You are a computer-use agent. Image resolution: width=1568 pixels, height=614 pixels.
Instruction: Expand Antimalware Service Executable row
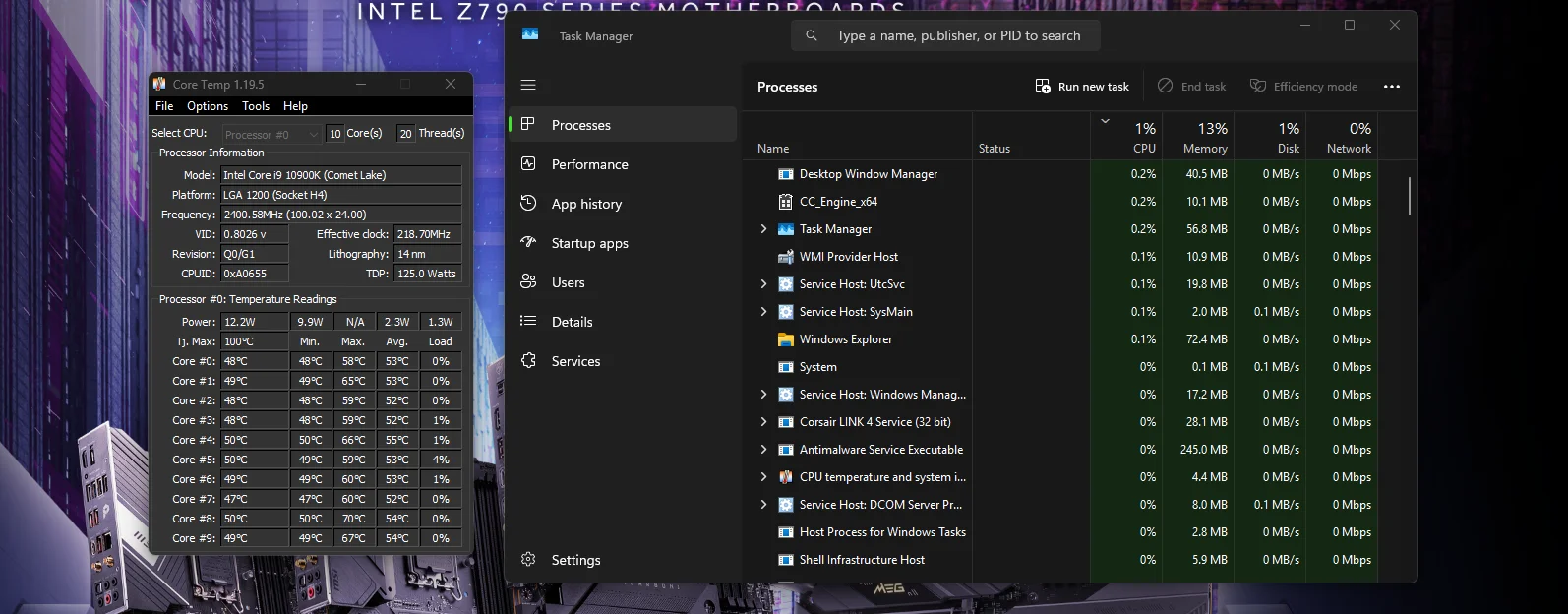pos(763,450)
